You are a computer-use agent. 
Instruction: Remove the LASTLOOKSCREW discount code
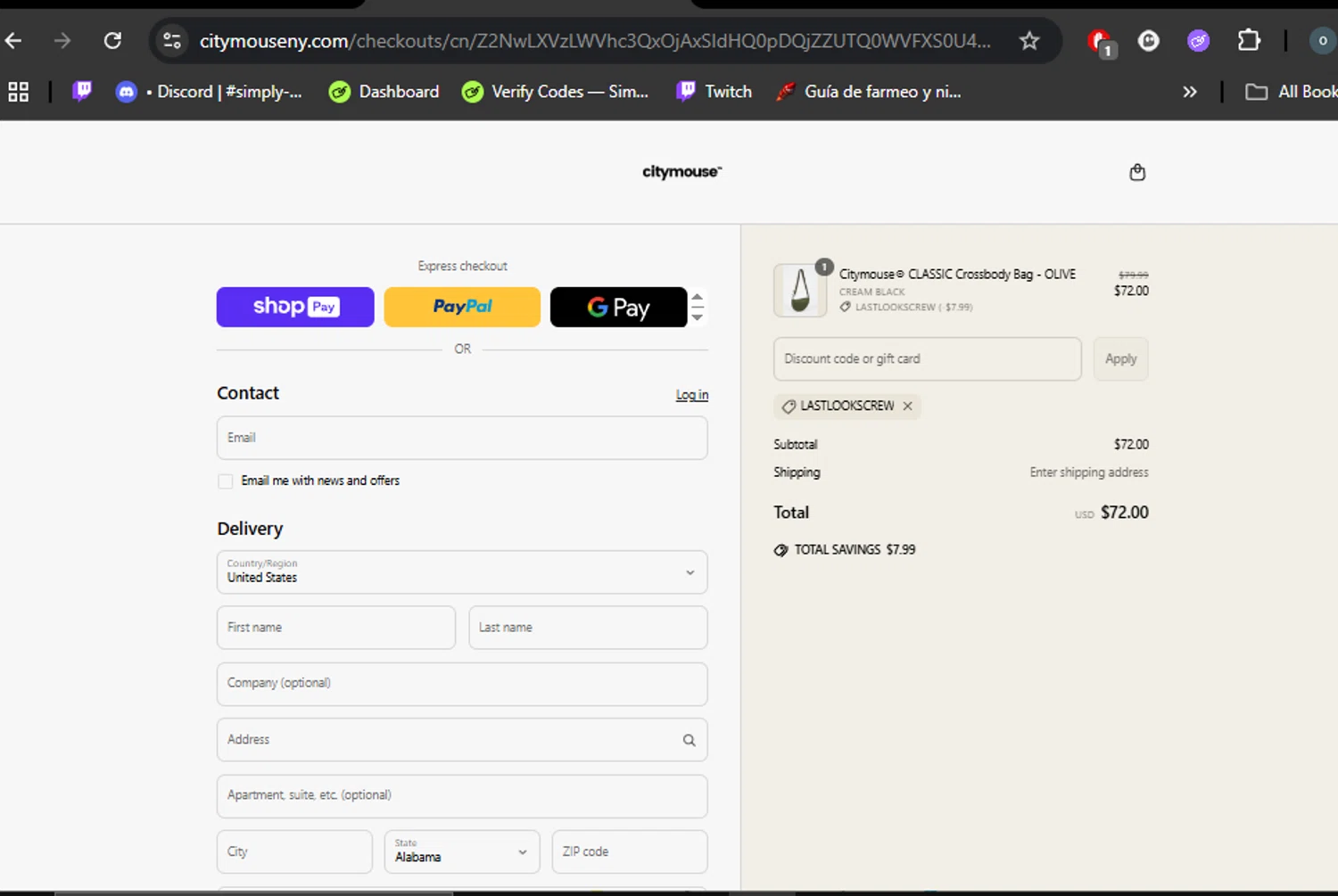tap(908, 406)
